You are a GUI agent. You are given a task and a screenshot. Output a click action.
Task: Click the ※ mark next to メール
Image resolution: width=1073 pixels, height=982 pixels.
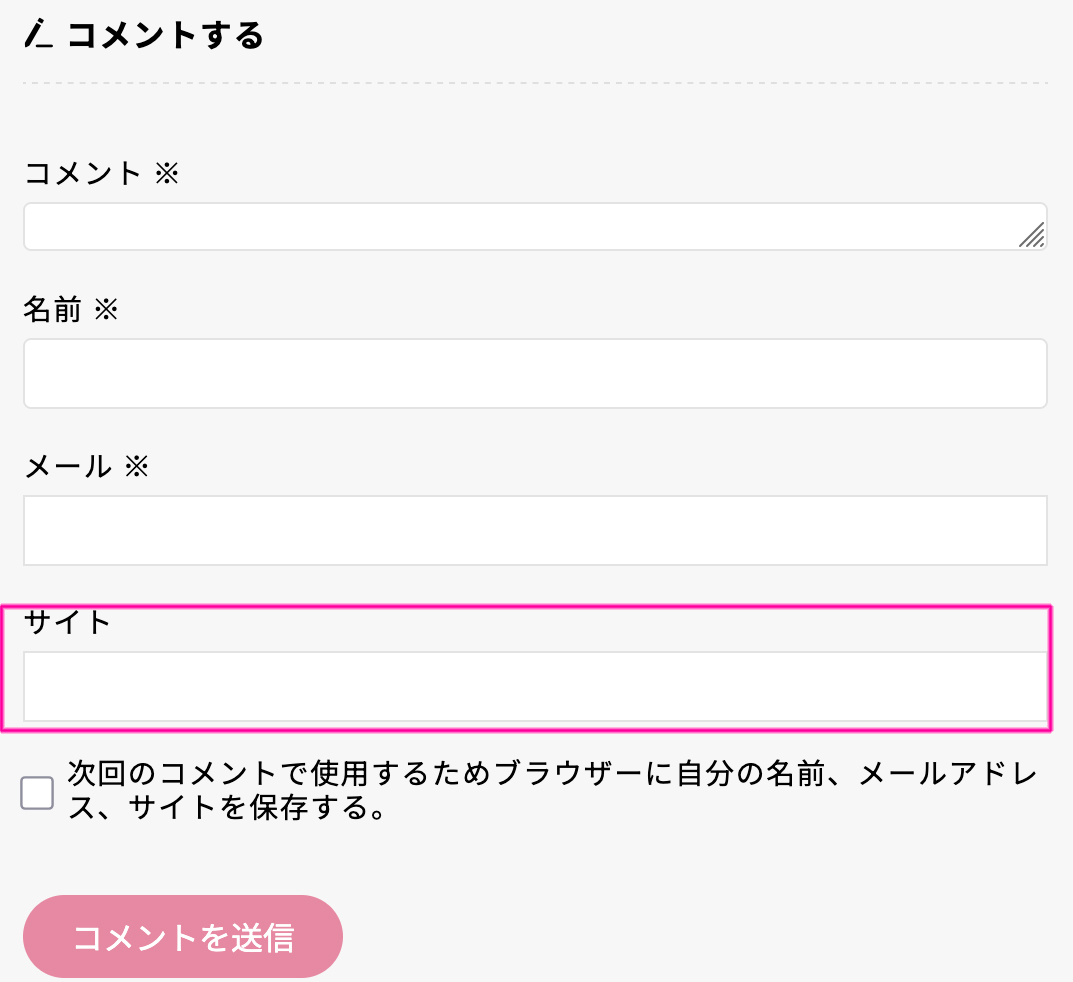136,466
